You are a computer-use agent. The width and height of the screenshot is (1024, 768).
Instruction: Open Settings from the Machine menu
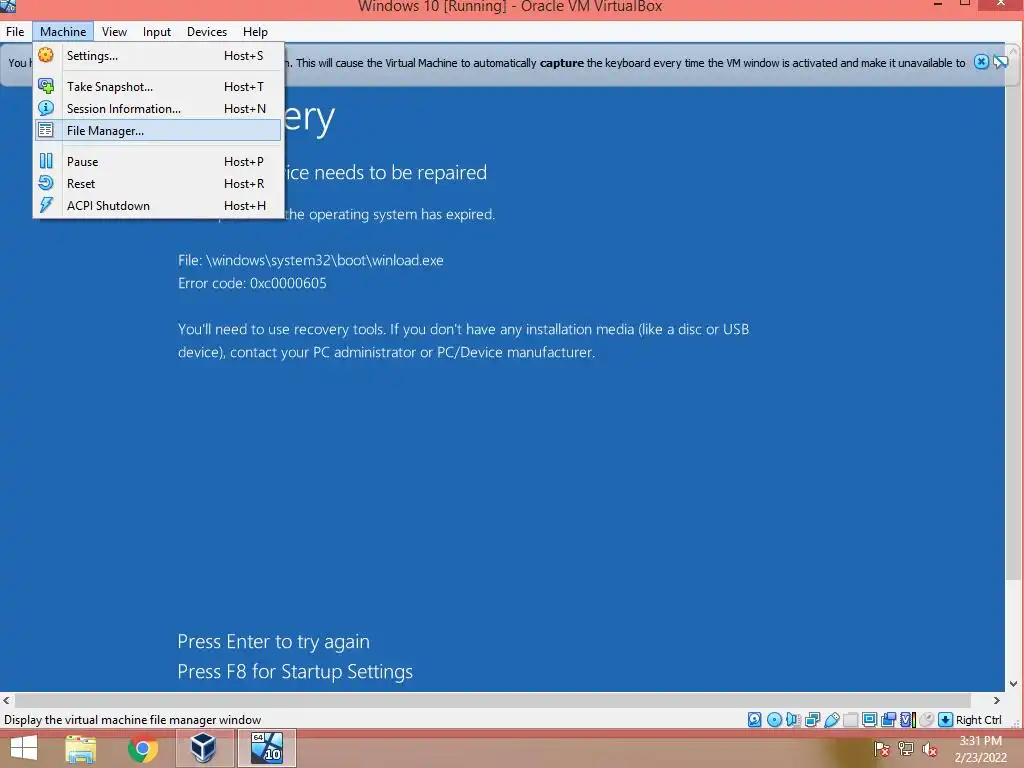click(158, 56)
